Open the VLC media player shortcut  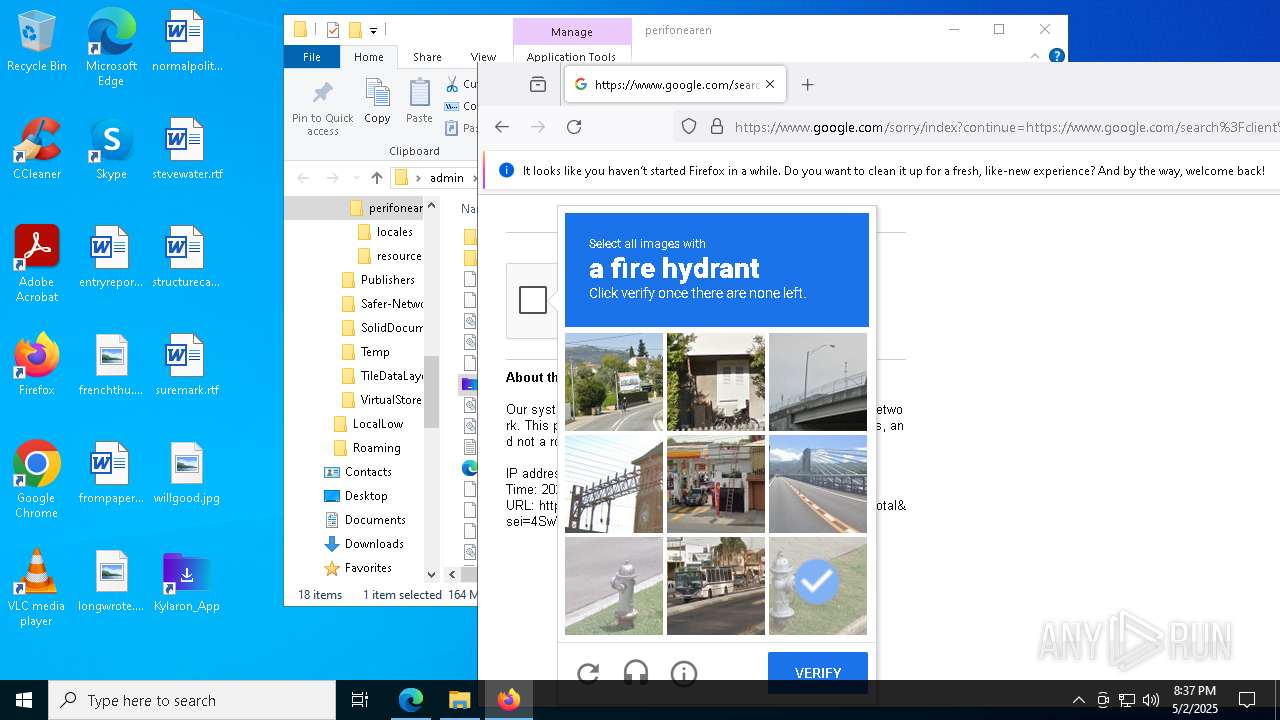coord(37,588)
